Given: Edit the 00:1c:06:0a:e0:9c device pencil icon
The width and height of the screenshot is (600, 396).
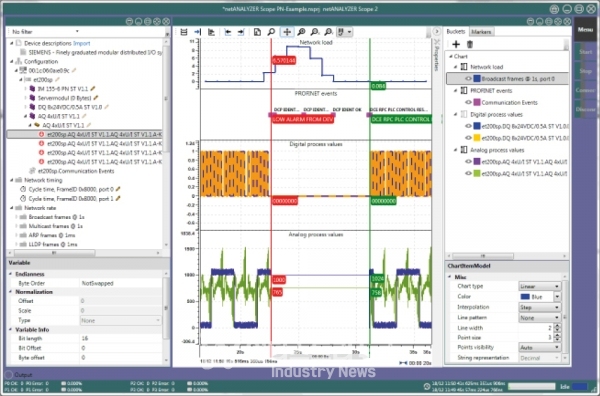Looking at the screenshot, I should pyautogui.click(x=74, y=70).
